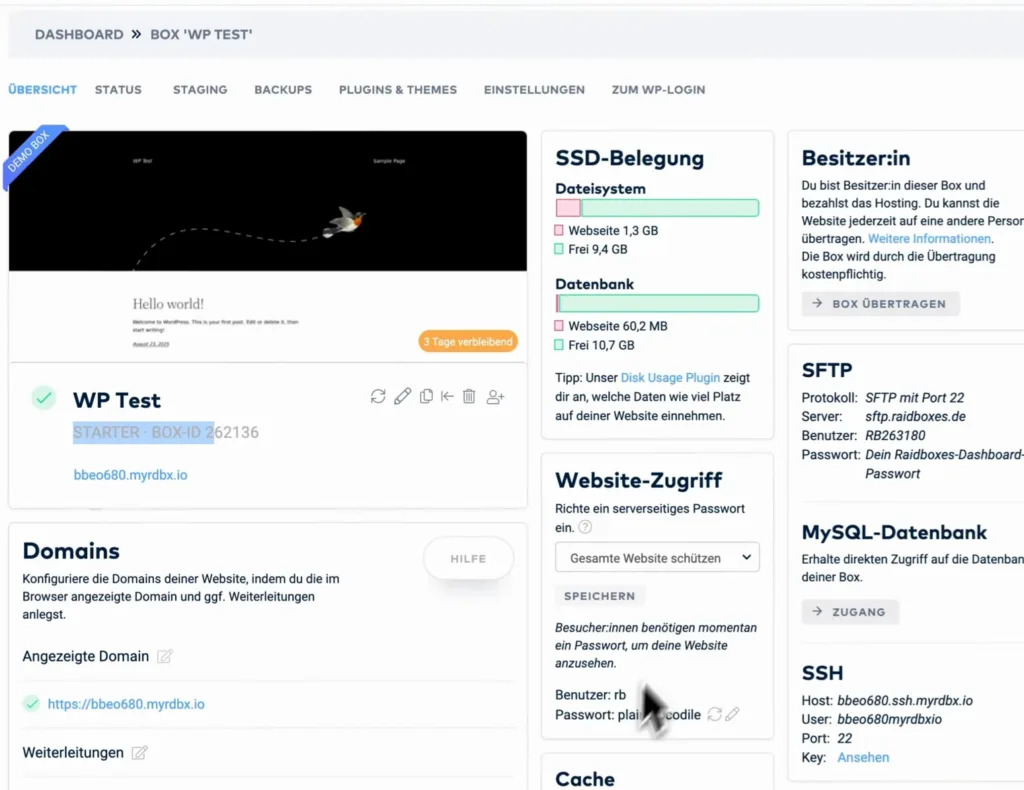Click the Frei 9,4 GB legend entry
Image resolution: width=1024 pixels, height=790 pixels.
[x=591, y=249]
